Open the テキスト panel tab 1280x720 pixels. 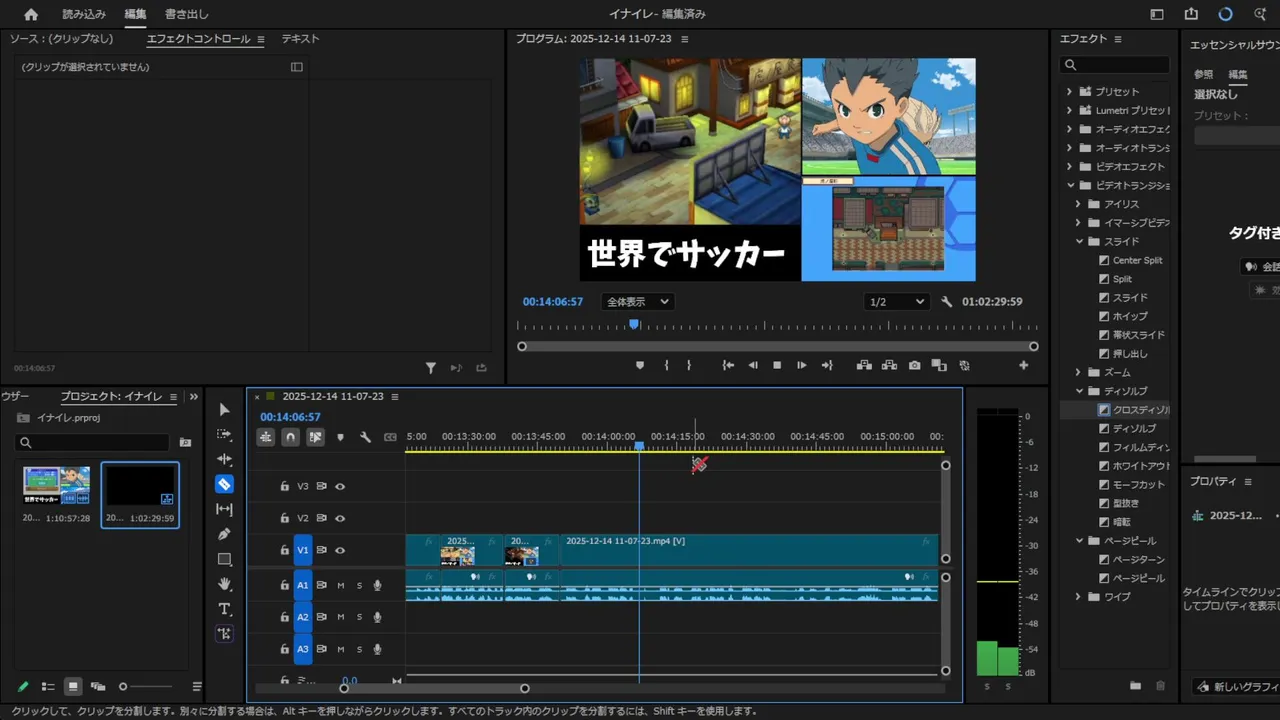coord(300,39)
